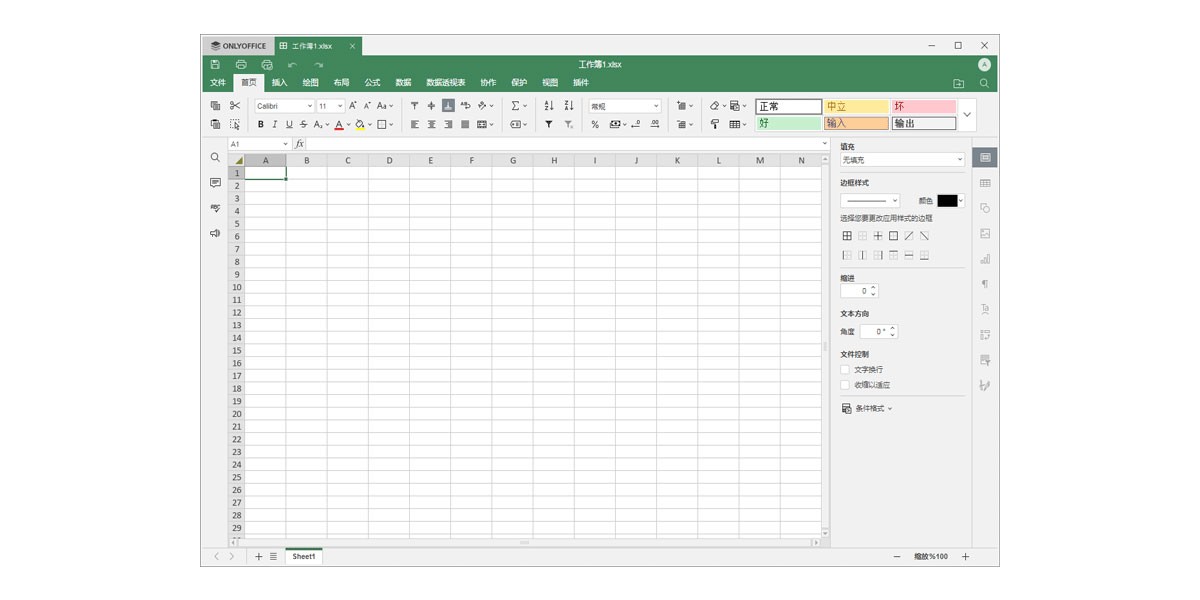The image size is (1200, 600).
Task: Enable the 文字换行 checkbox
Action: 845,369
